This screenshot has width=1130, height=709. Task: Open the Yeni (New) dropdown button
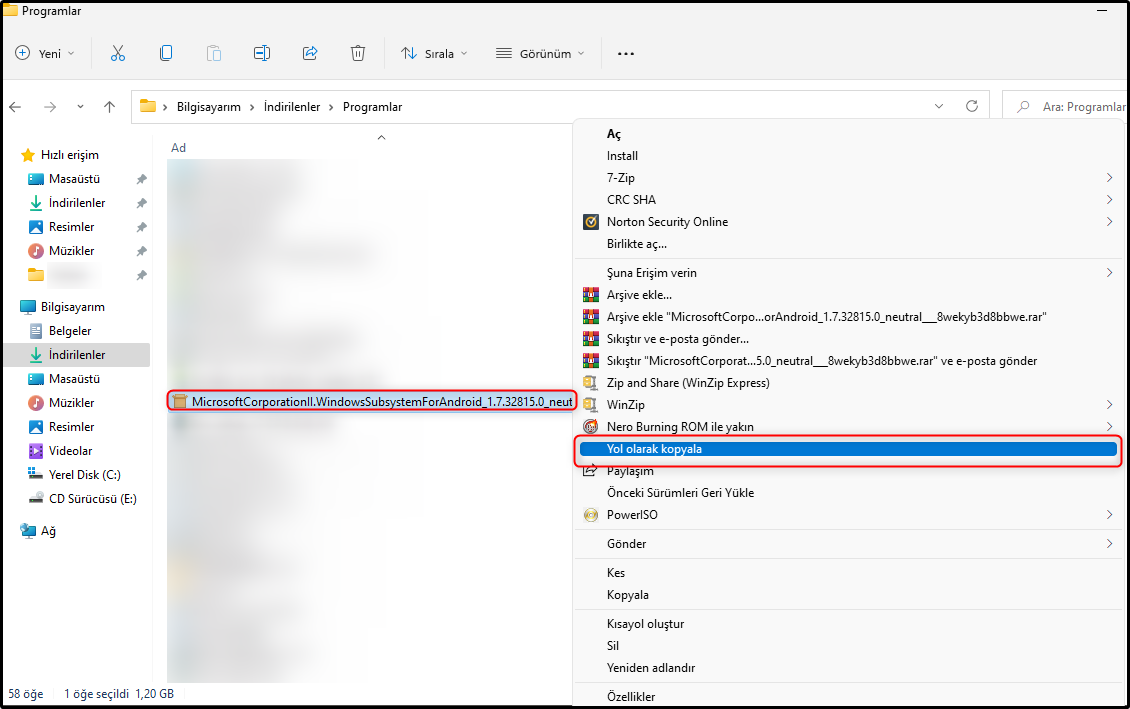pos(45,53)
